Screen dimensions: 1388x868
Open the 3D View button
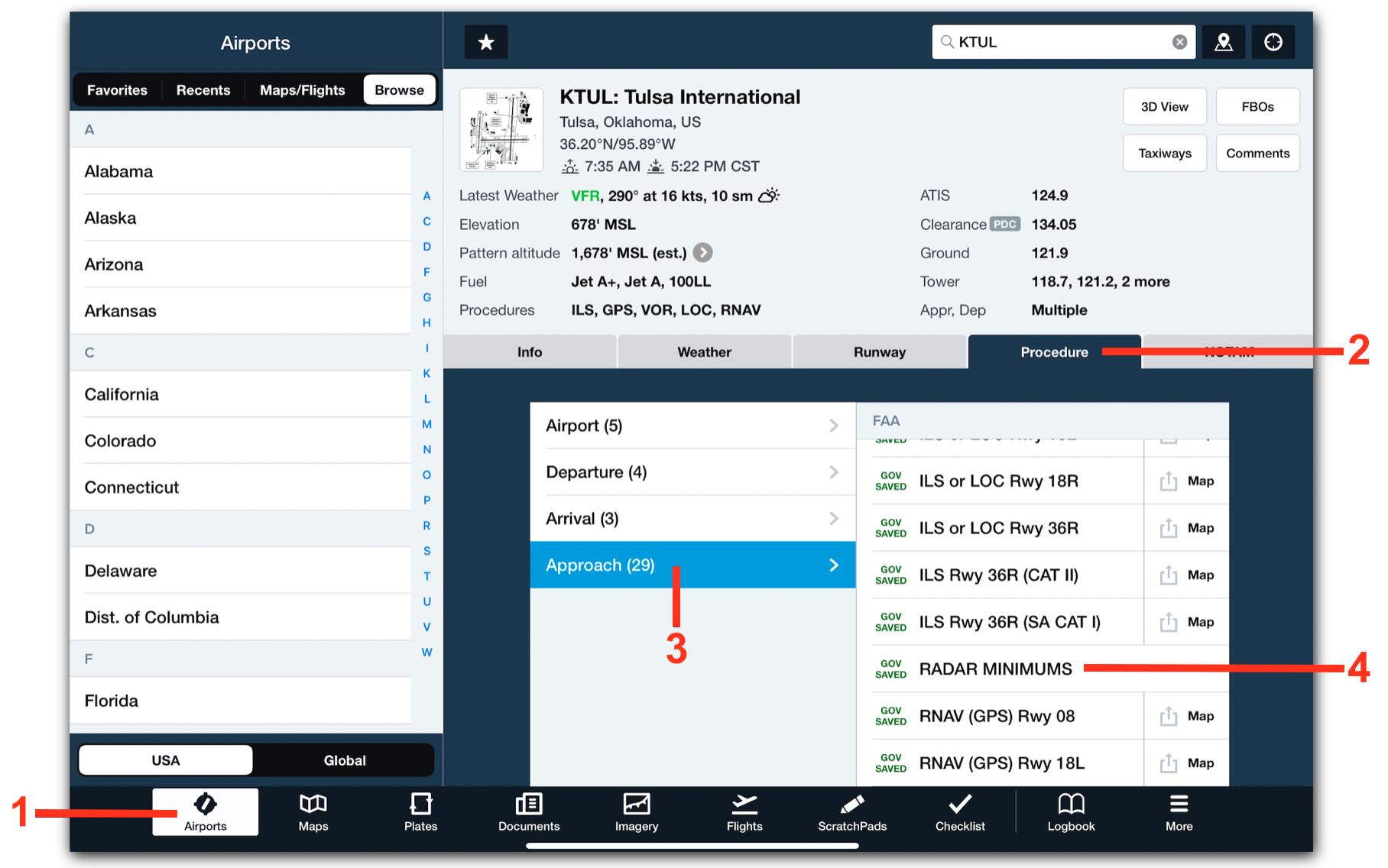click(x=1165, y=106)
